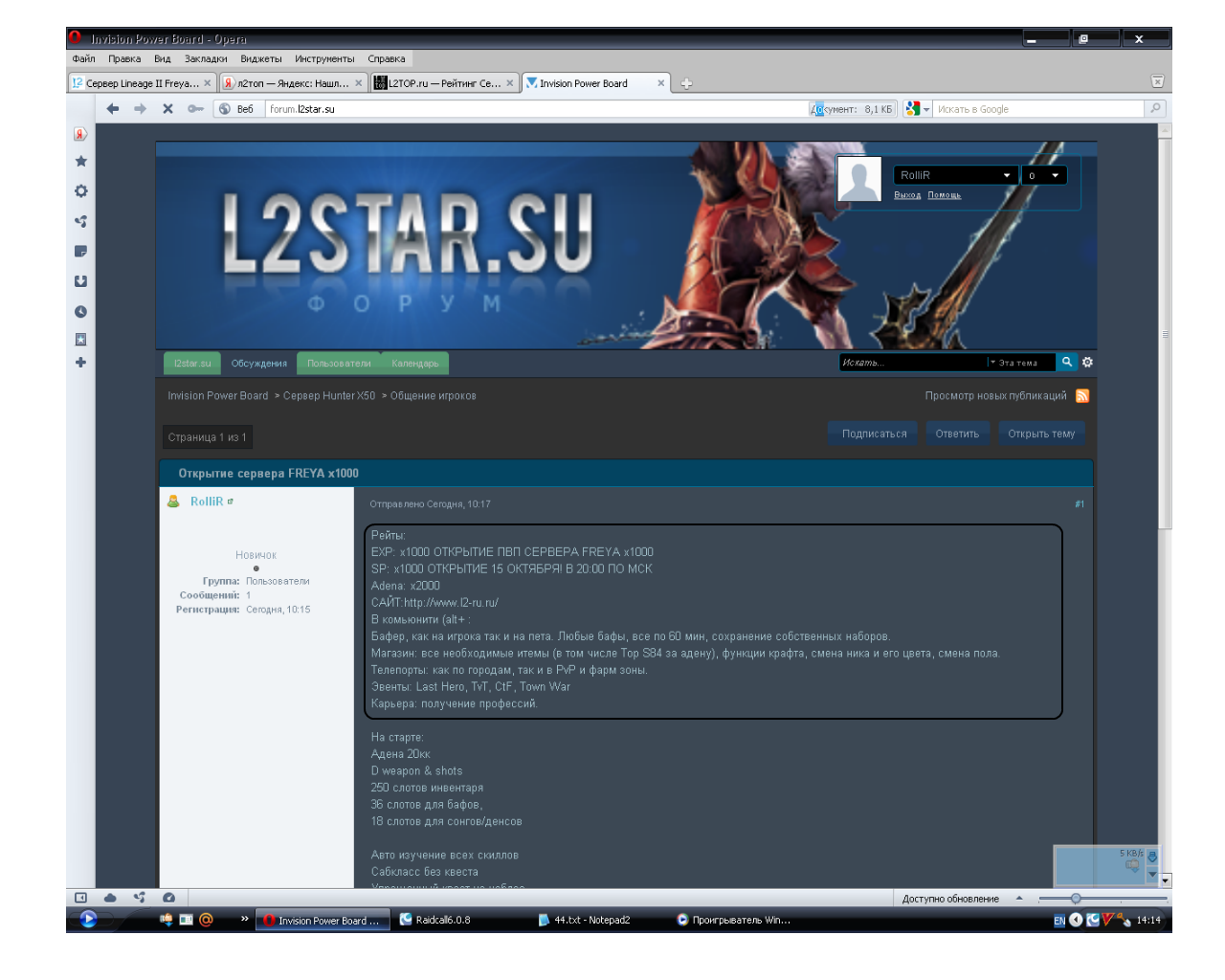
Task: Expand the arrow next to update notification
Action: 1019,899
